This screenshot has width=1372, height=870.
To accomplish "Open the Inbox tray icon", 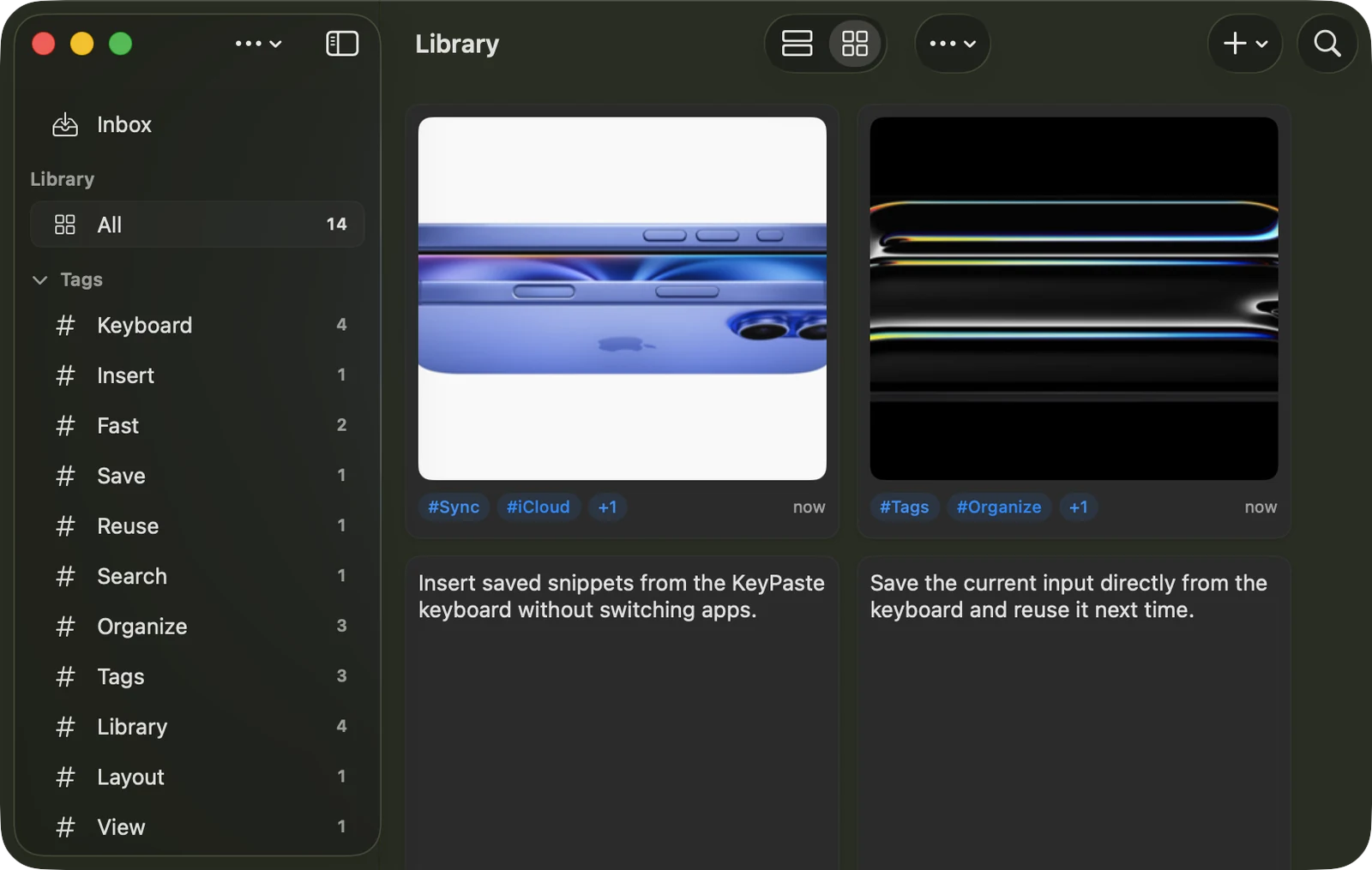I will pos(65,125).
